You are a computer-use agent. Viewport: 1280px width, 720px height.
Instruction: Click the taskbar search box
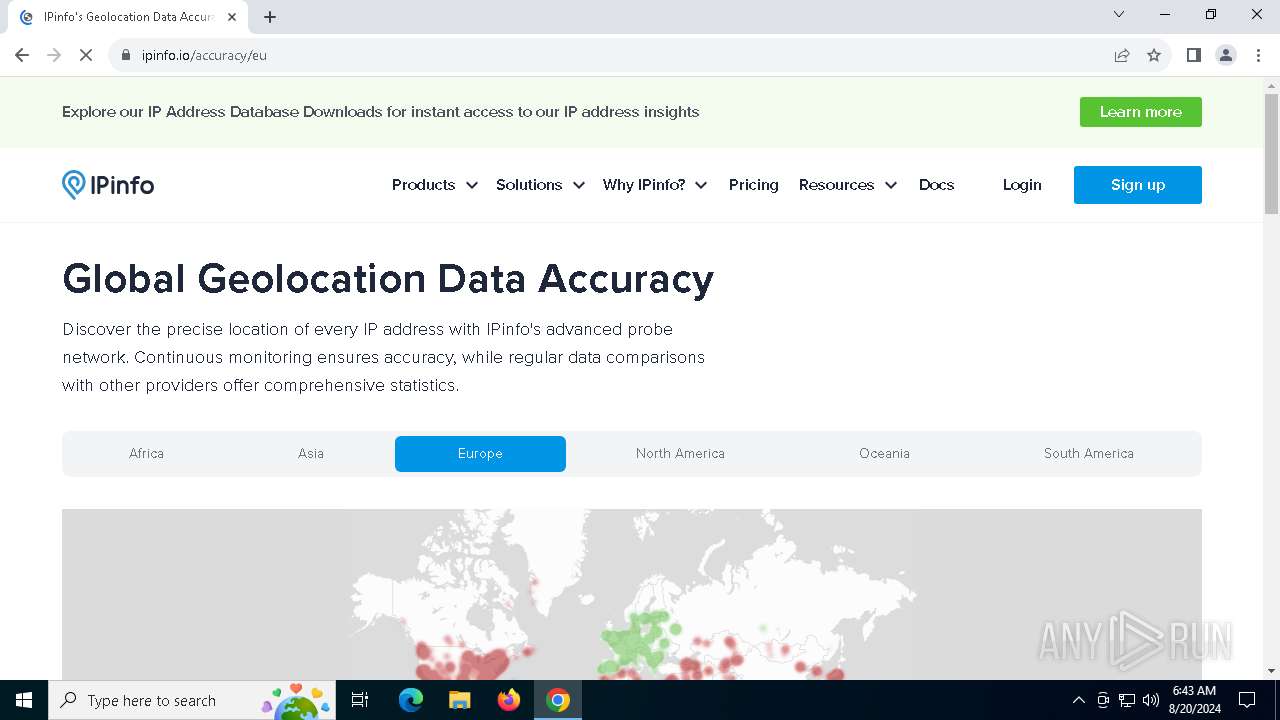point(190,700)
